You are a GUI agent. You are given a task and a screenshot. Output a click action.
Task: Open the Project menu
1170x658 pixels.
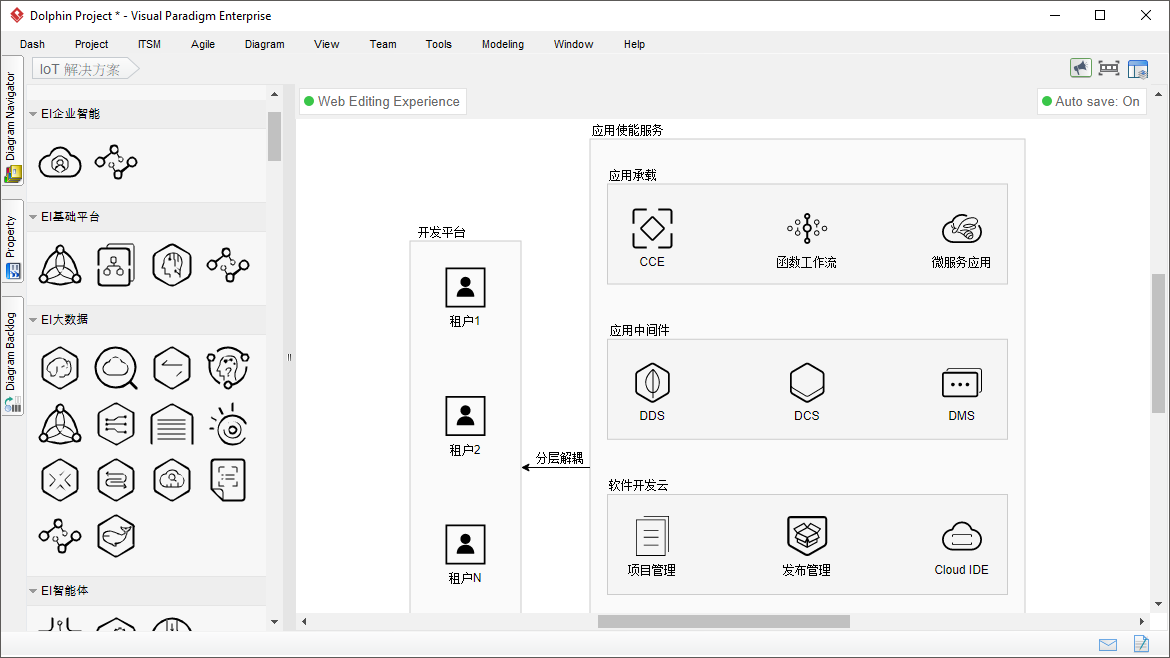click(x=91, y=44)
